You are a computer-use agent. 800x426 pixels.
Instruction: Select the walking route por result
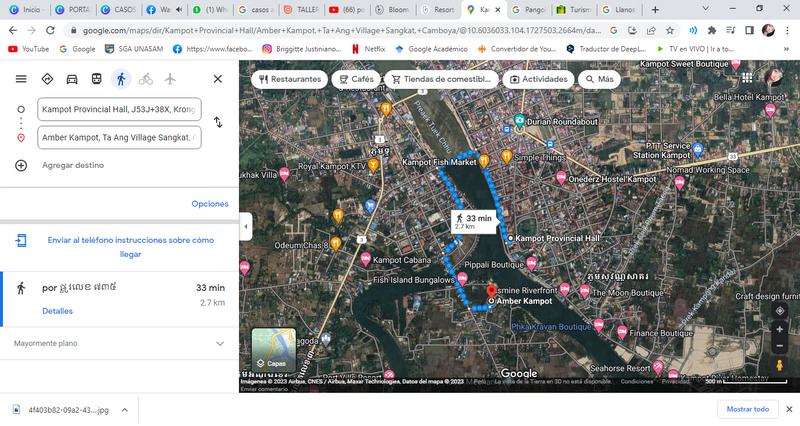[119, 299]
